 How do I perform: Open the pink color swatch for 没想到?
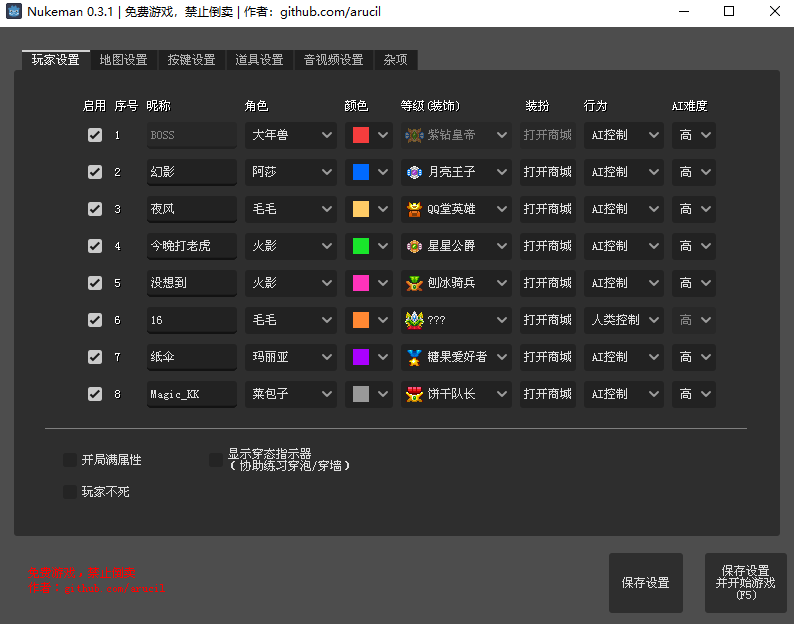361,283
